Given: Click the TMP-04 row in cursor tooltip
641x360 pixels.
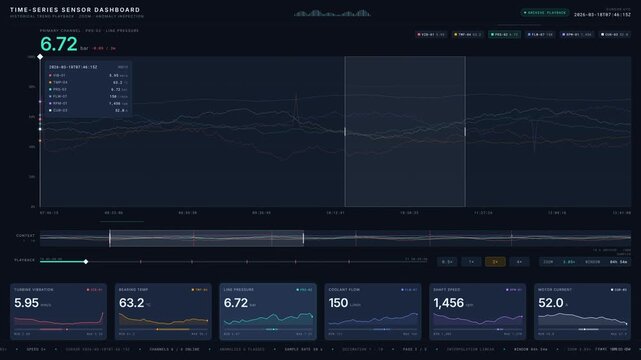Looking at the screenshot, I should click(88, 83).
